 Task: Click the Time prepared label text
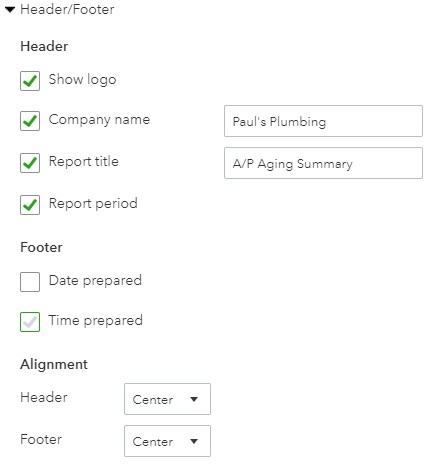point(96,321)
